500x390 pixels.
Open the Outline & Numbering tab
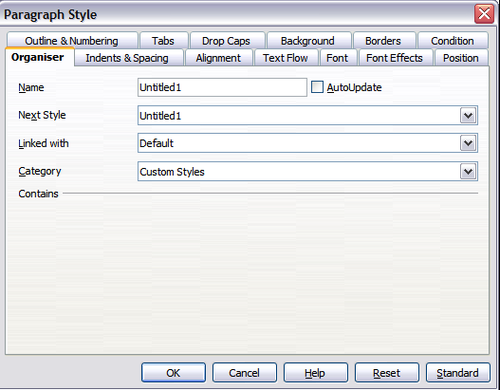tap(72, 40)
